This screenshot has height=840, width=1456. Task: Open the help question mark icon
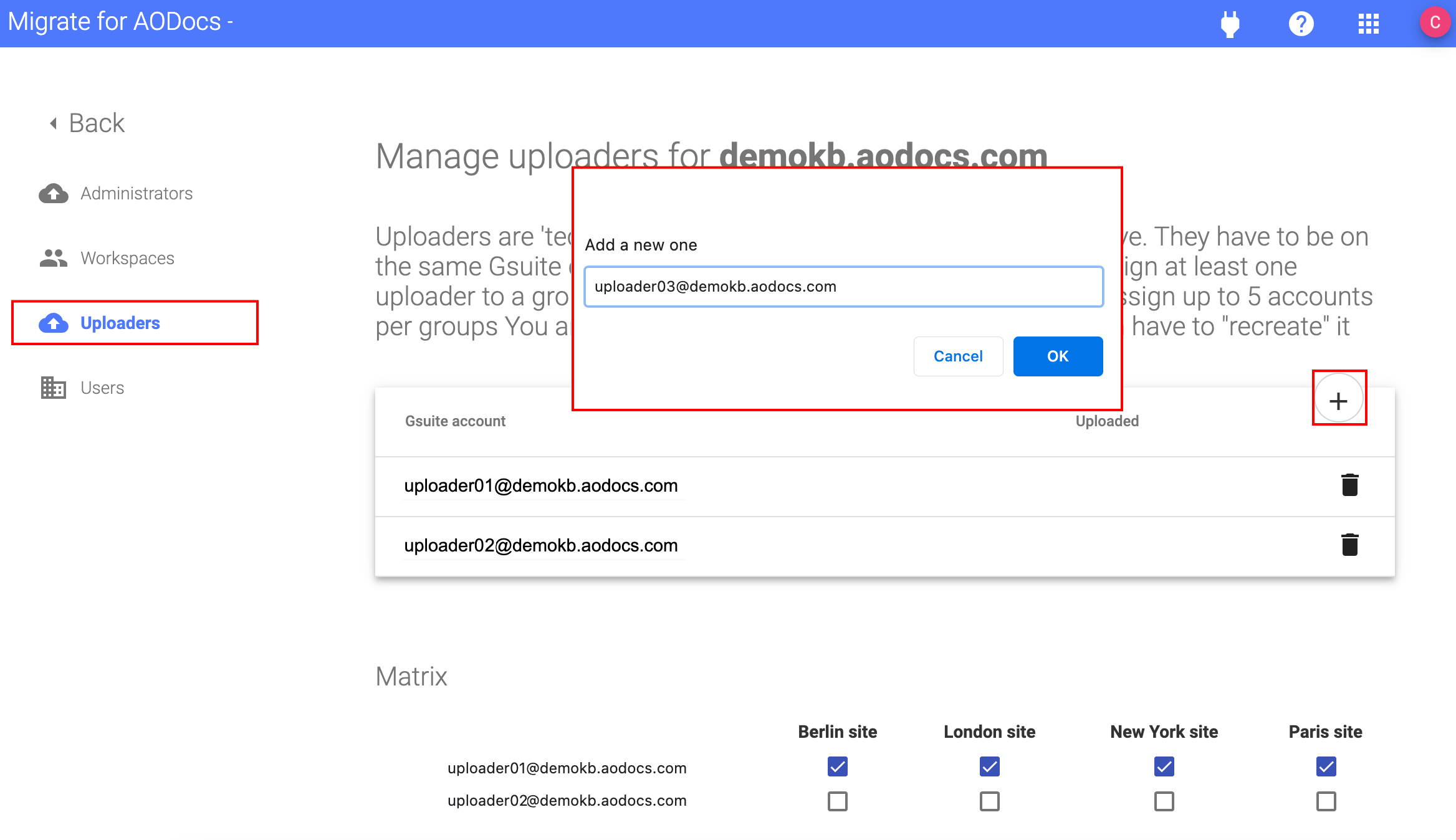[x=1301, y=24]
